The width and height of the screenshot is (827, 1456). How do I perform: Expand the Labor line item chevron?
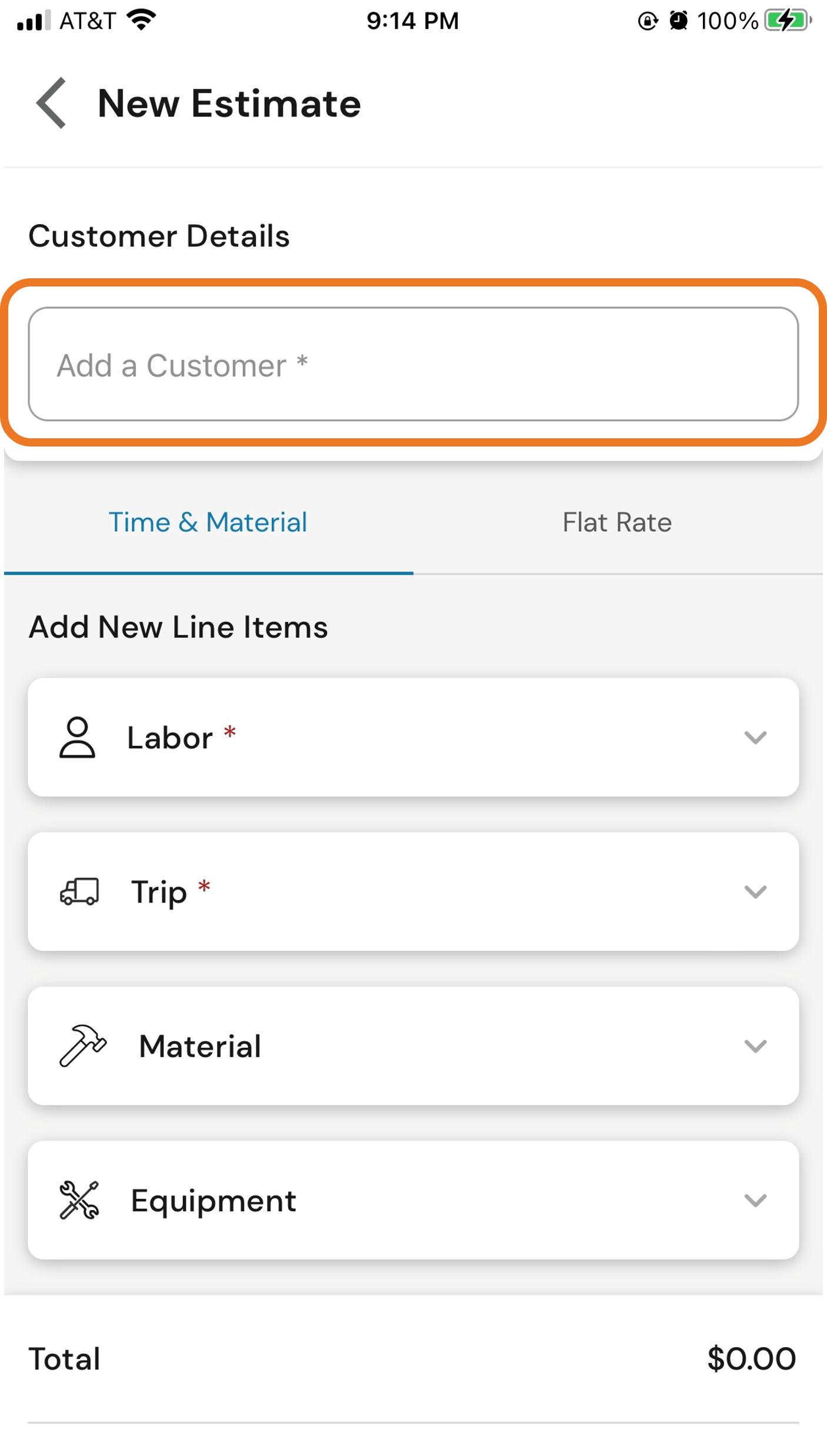(755, 737)
